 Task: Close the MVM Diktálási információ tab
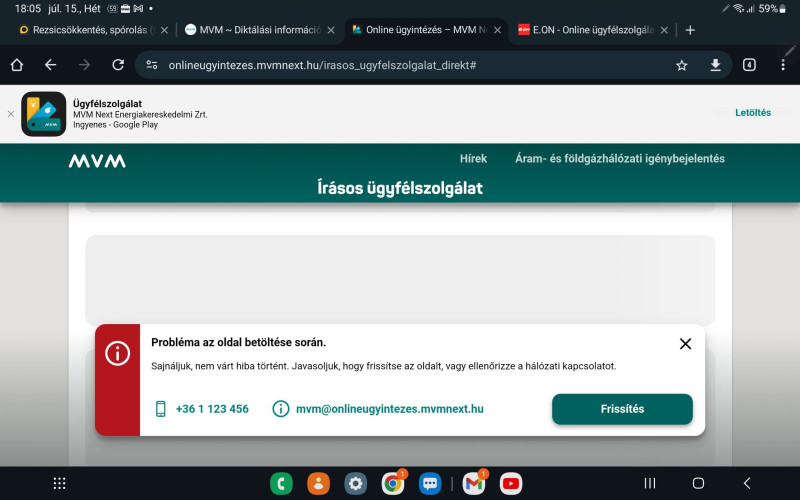click(x=331, y=30)
